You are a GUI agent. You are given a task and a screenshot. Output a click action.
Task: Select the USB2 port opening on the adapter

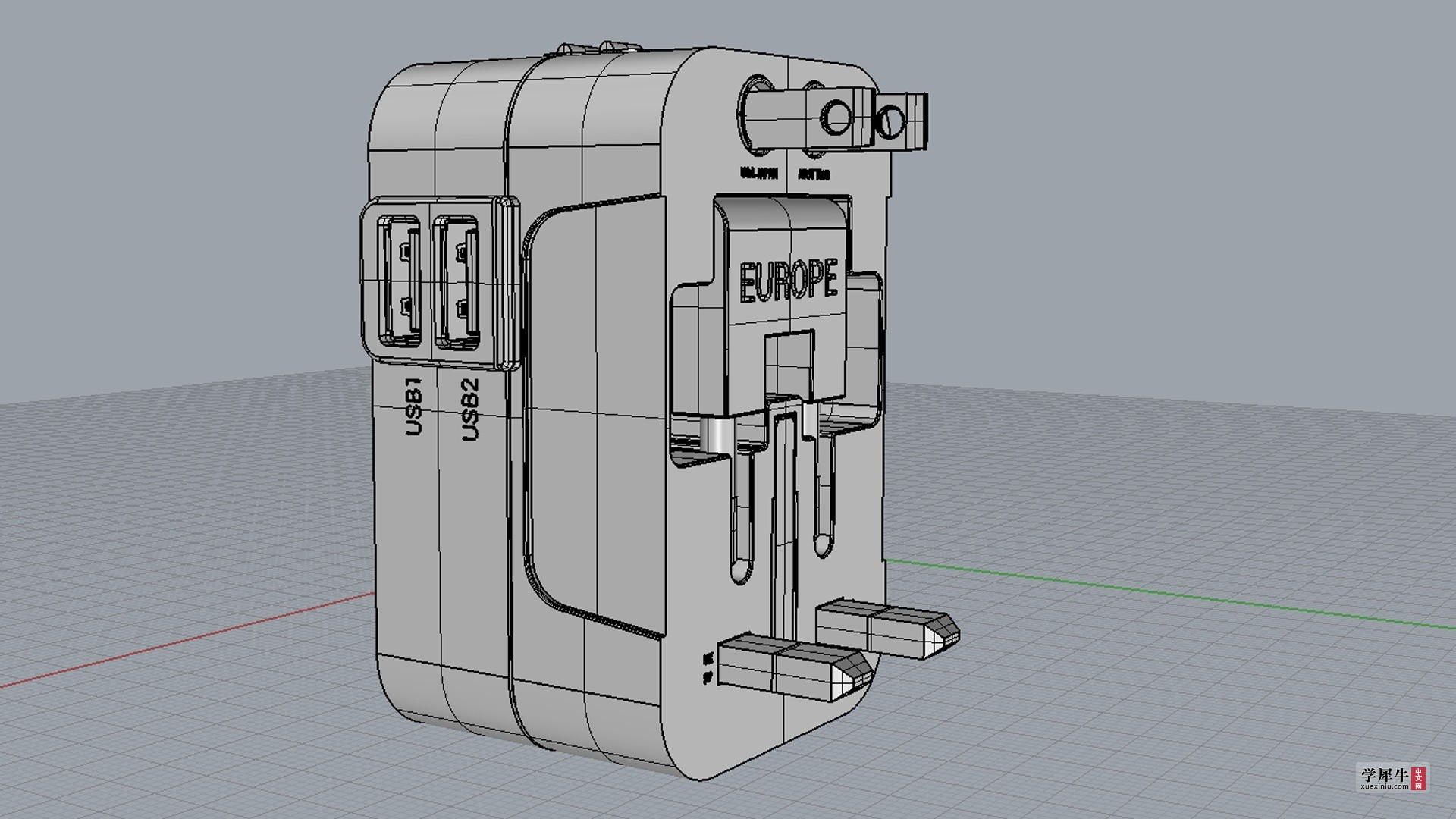(457, 284)
